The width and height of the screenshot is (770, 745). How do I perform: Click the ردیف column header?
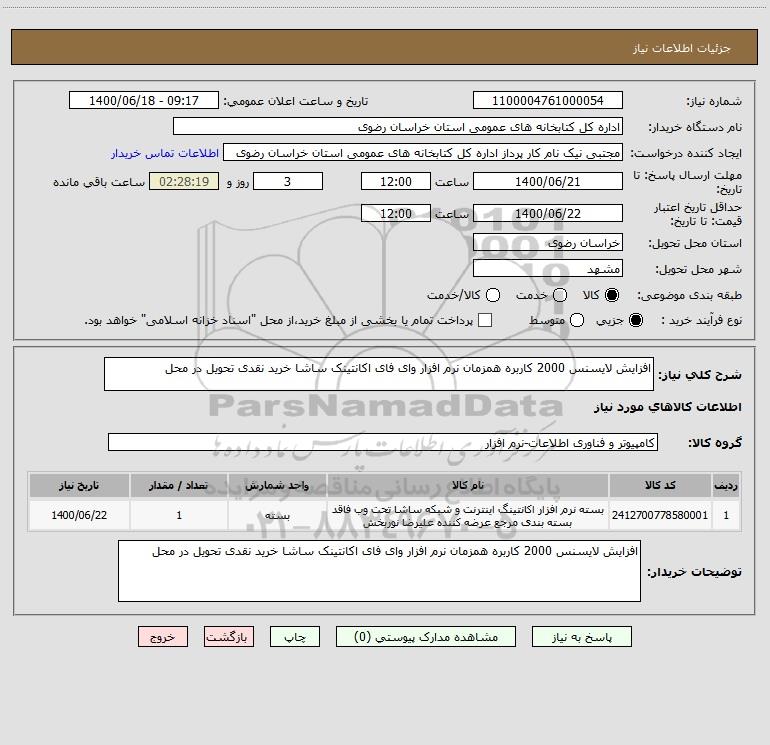pyautogui.click(x=726, y=486)
